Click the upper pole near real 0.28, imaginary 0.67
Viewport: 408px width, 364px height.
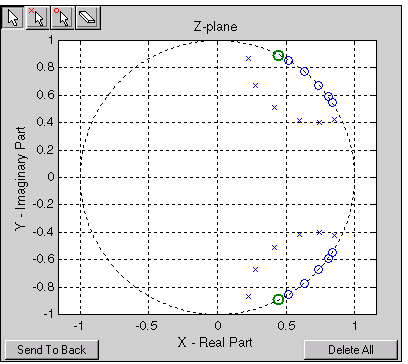pos(255,86)
